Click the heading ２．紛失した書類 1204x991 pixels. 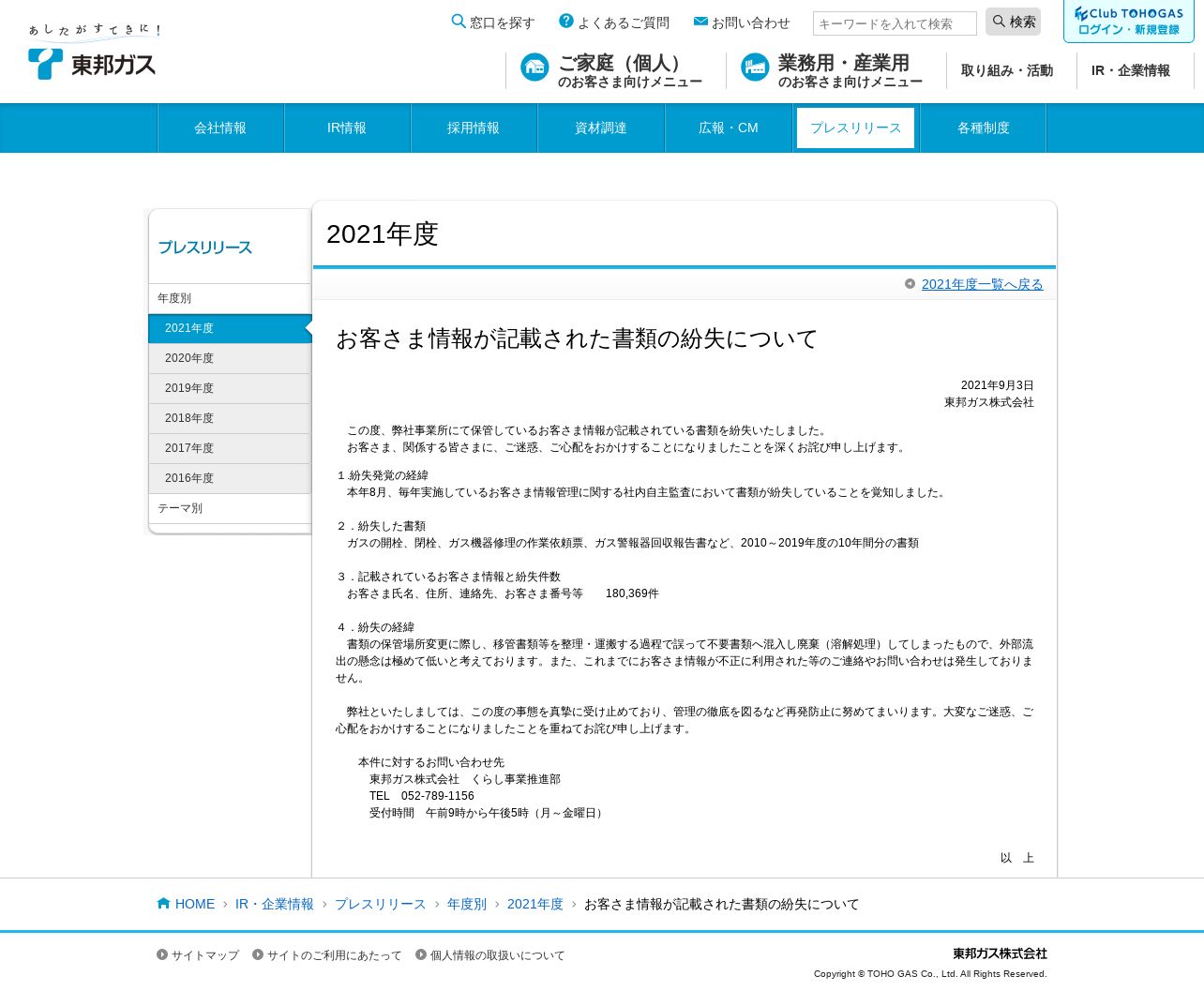[381, 526]
